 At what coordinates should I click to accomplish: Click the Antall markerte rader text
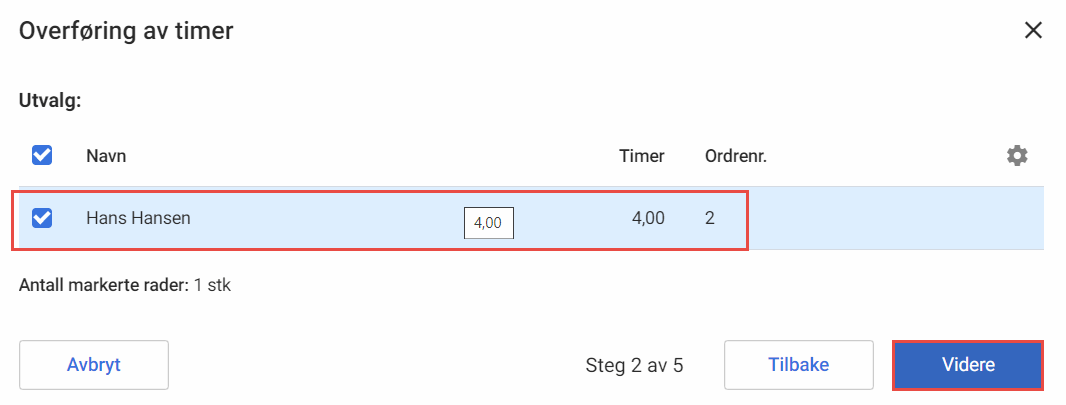(x=104, y=285)
